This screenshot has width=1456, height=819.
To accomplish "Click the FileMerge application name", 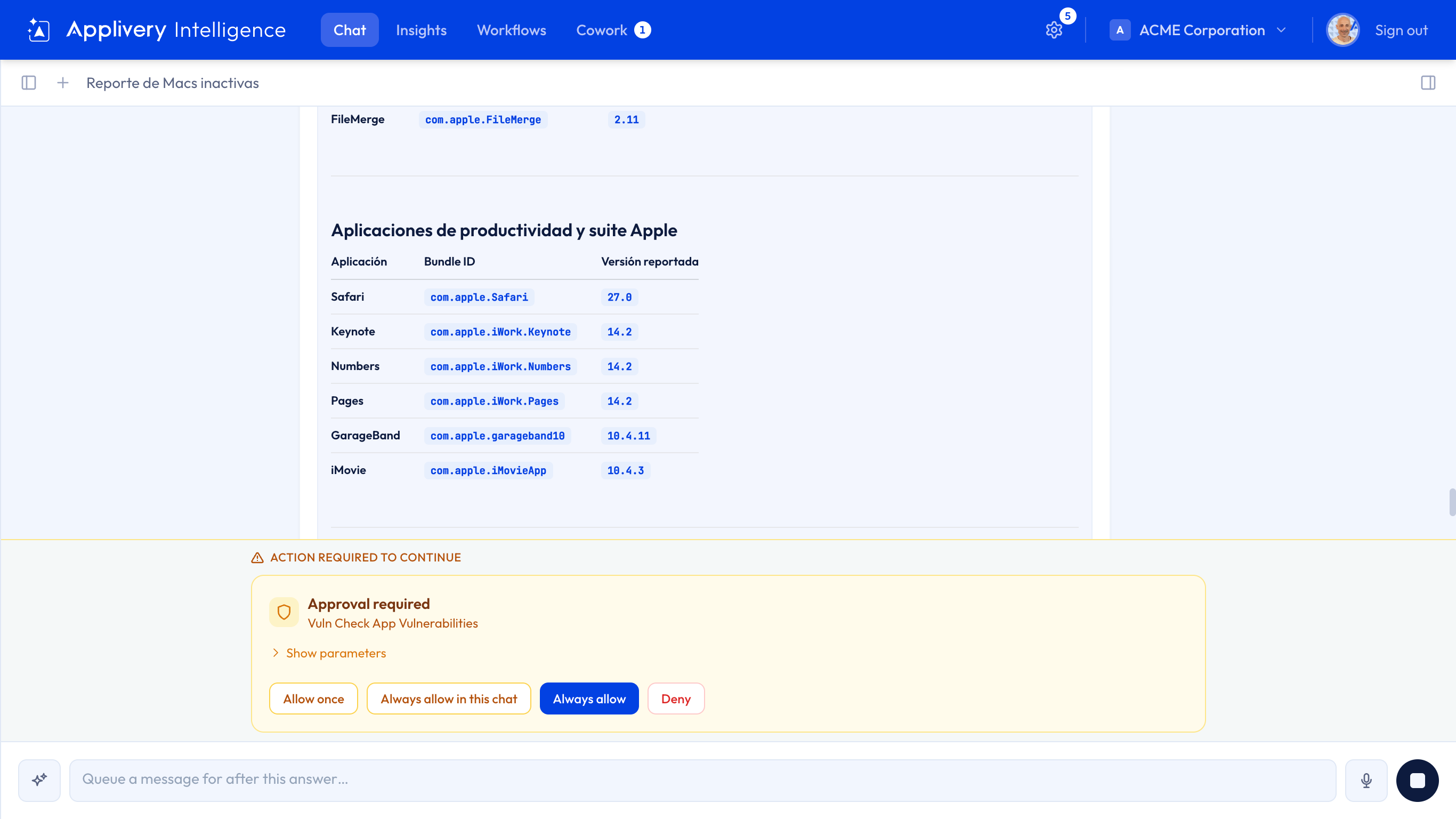I will coord(357,119).
